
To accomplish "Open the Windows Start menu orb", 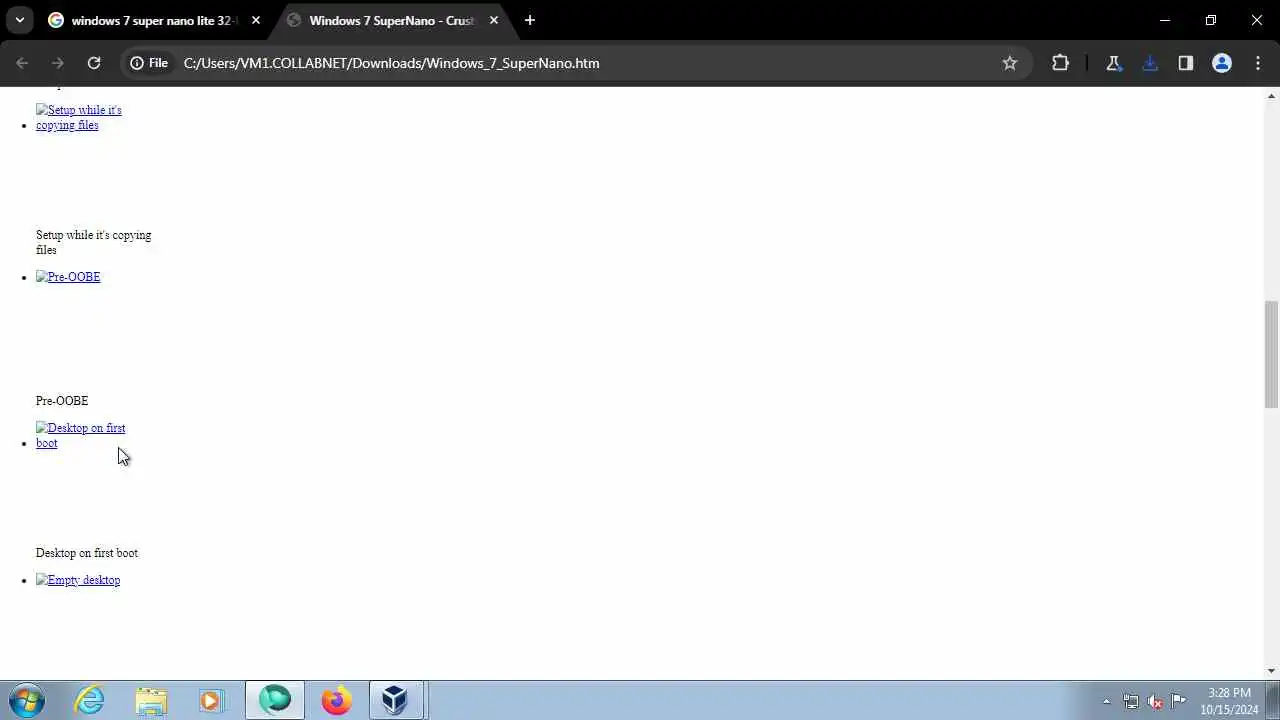I will coord(27,700).
